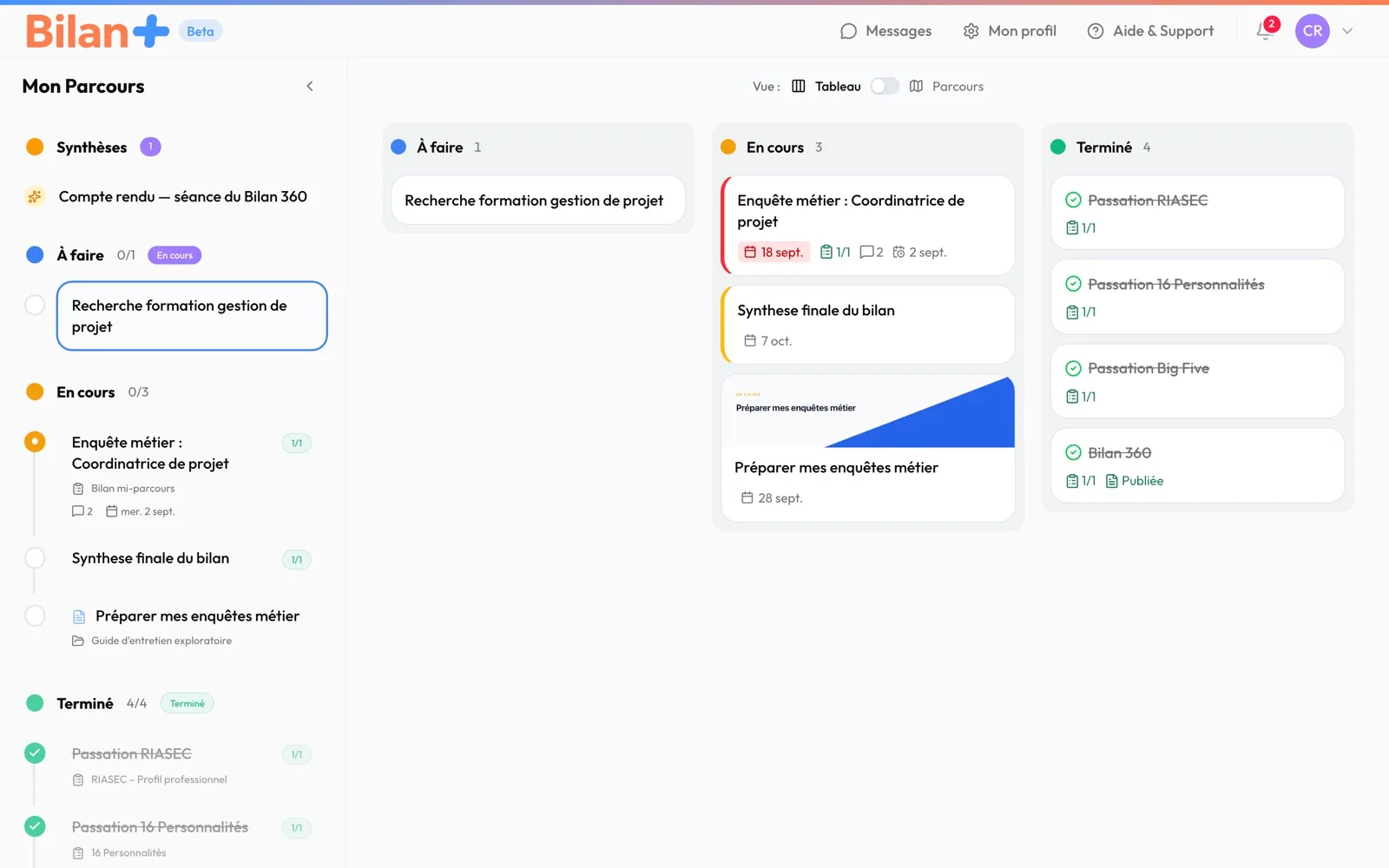Click the Aide & Support question icon
The width and height of the screenshot is (1389, 868).
1096,31
